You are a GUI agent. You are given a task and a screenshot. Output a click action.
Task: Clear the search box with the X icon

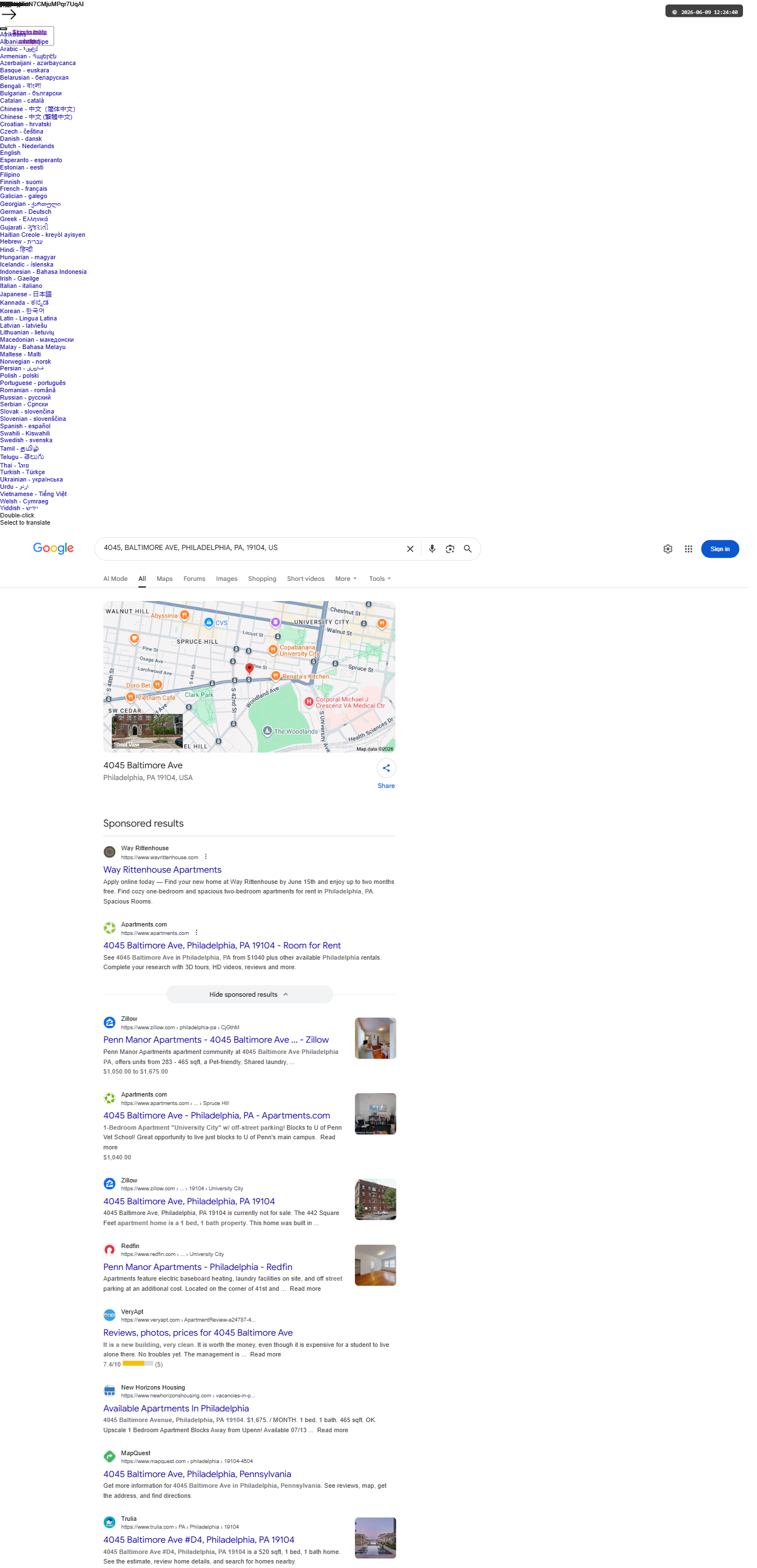pos(410,549)
